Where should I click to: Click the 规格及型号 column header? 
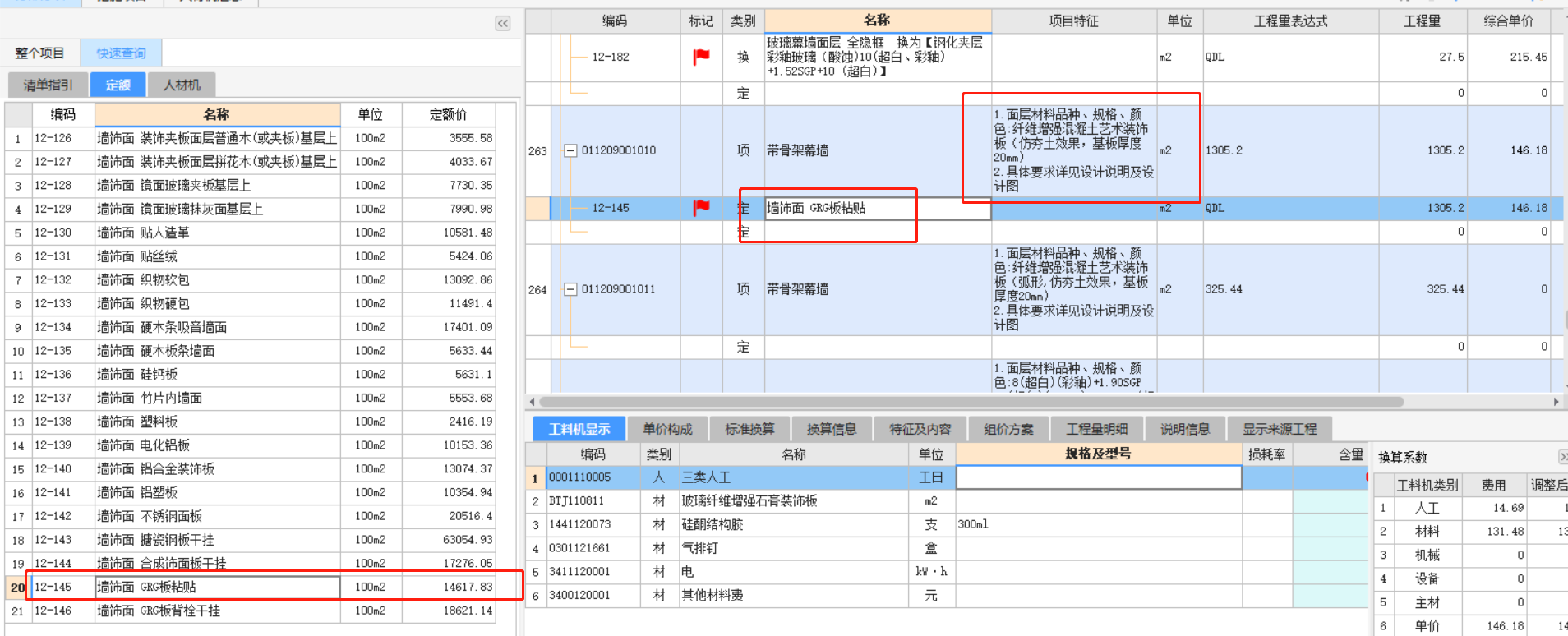click(x=1099, y=454)
